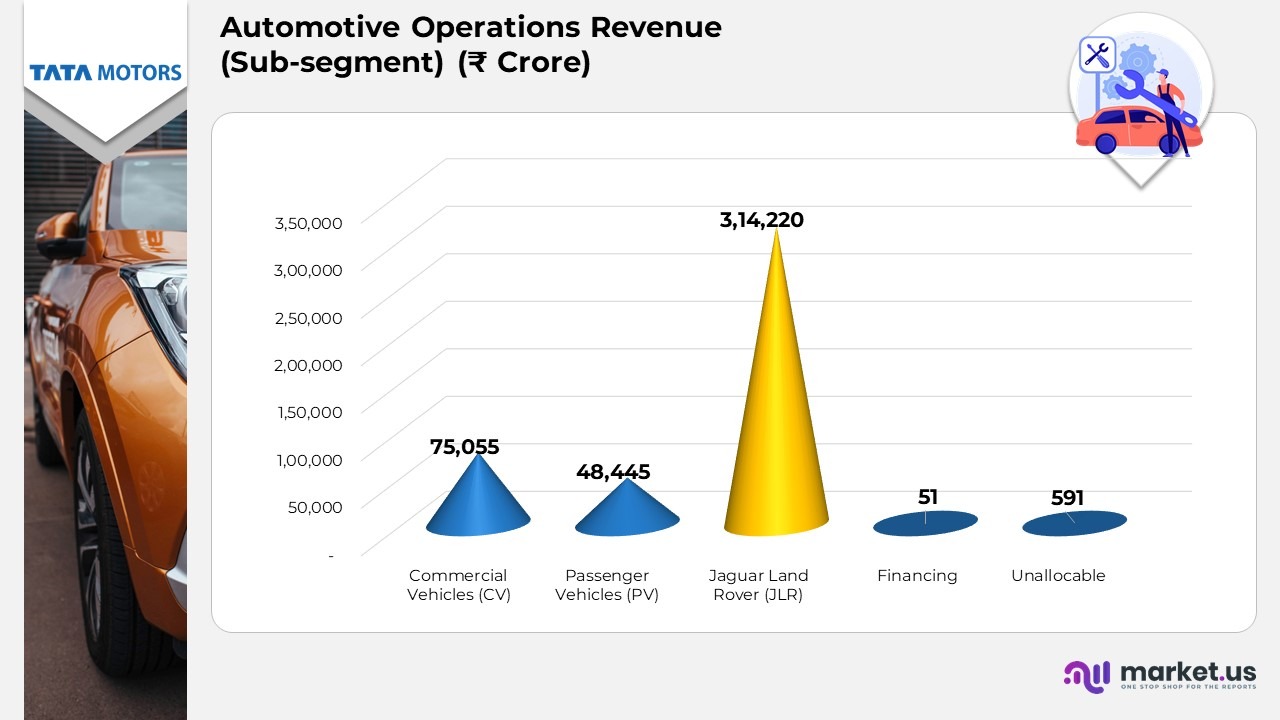The image size is (1280, 720).
Task: Click the Passenger Vehicles (PV) axis label
Action: coord(607,585)
